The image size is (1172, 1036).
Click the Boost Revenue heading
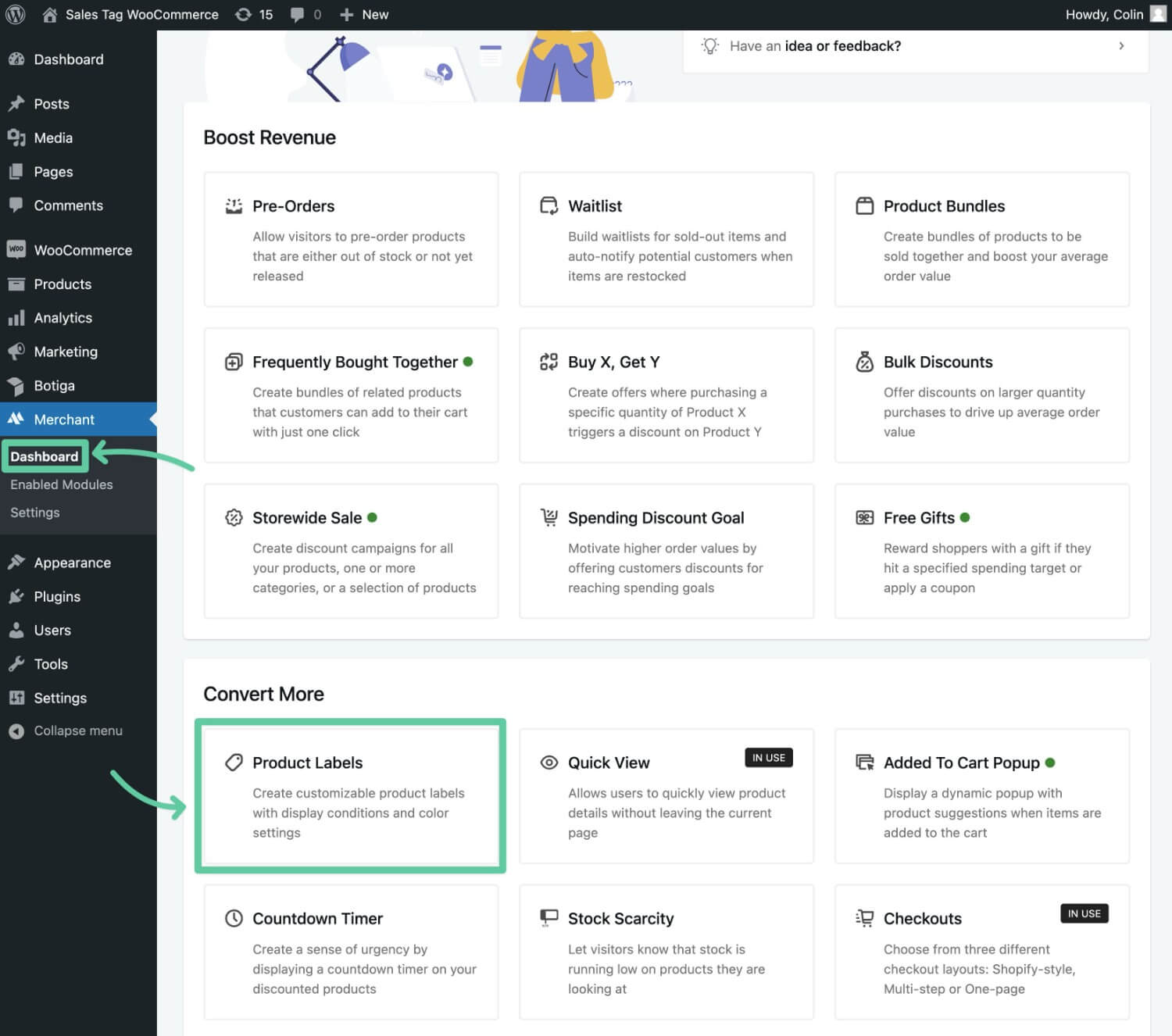point(270,138)
